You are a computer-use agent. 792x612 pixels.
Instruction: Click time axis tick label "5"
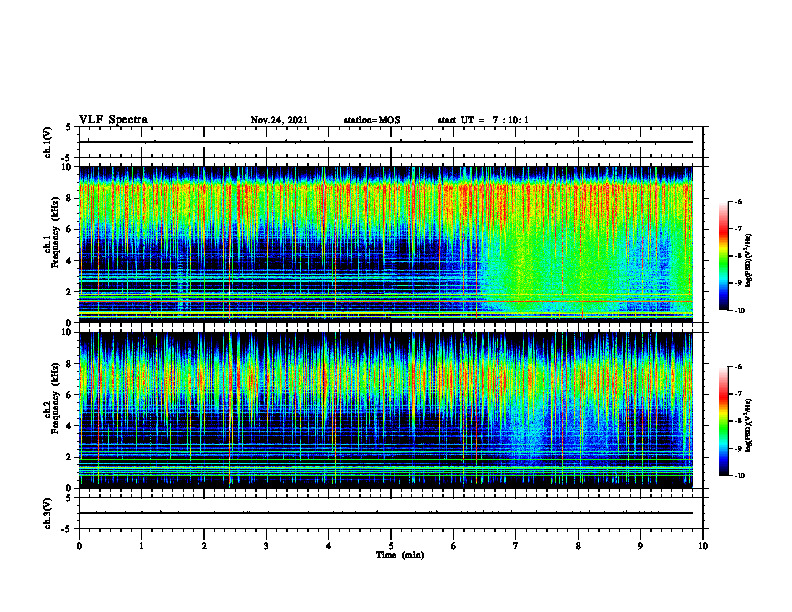click(391, 546)
